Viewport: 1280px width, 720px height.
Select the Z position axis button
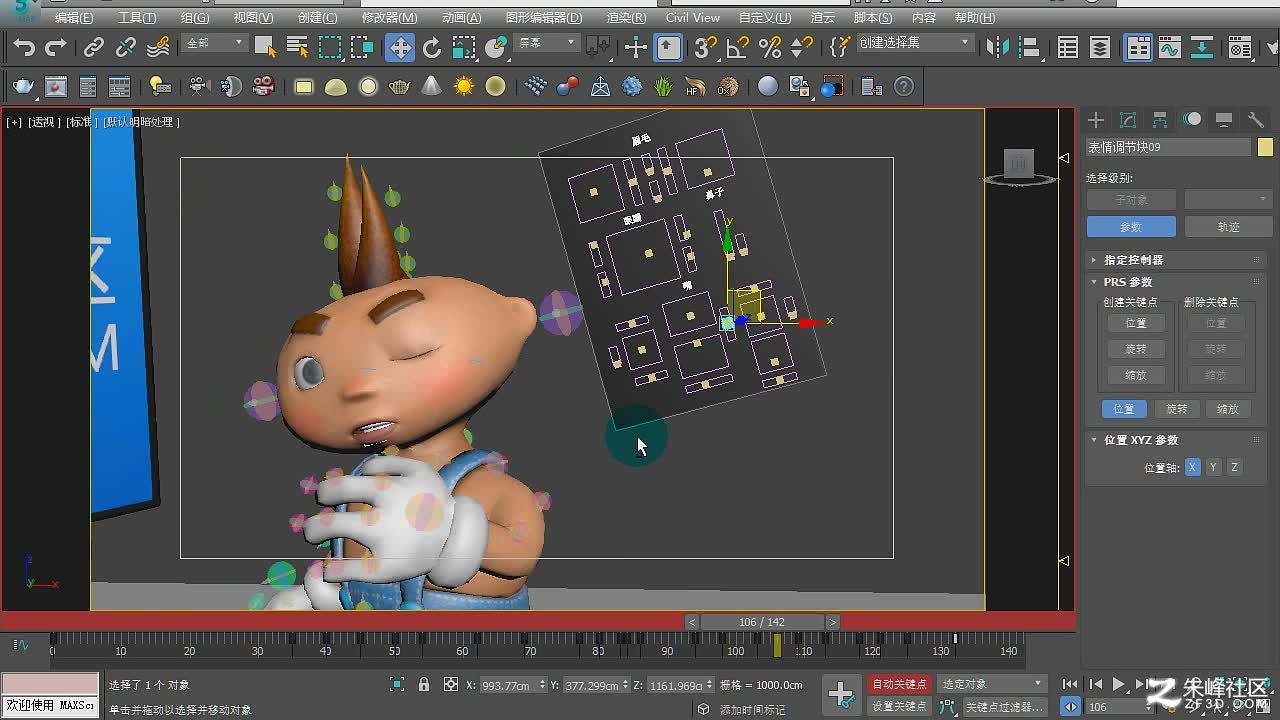click(1234, 467)
